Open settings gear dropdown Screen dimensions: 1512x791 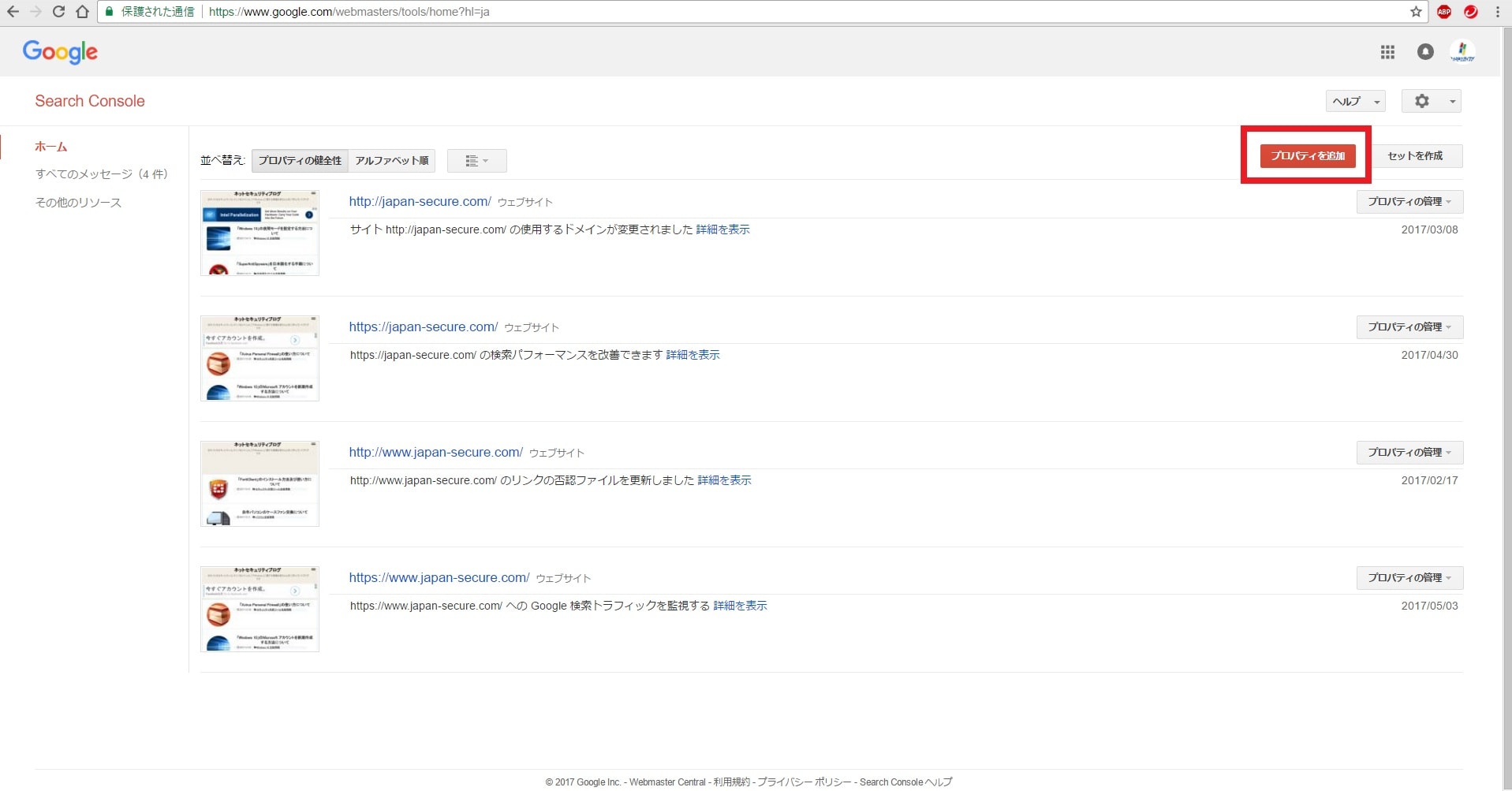[x=1431, y=101]
